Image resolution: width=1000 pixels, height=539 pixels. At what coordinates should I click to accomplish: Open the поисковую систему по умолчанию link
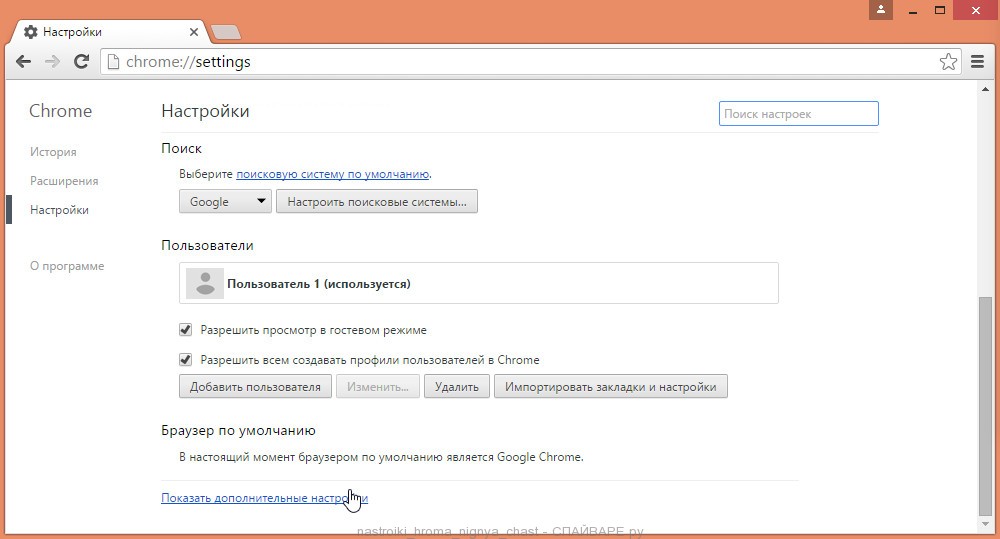(x=333, y=174)
